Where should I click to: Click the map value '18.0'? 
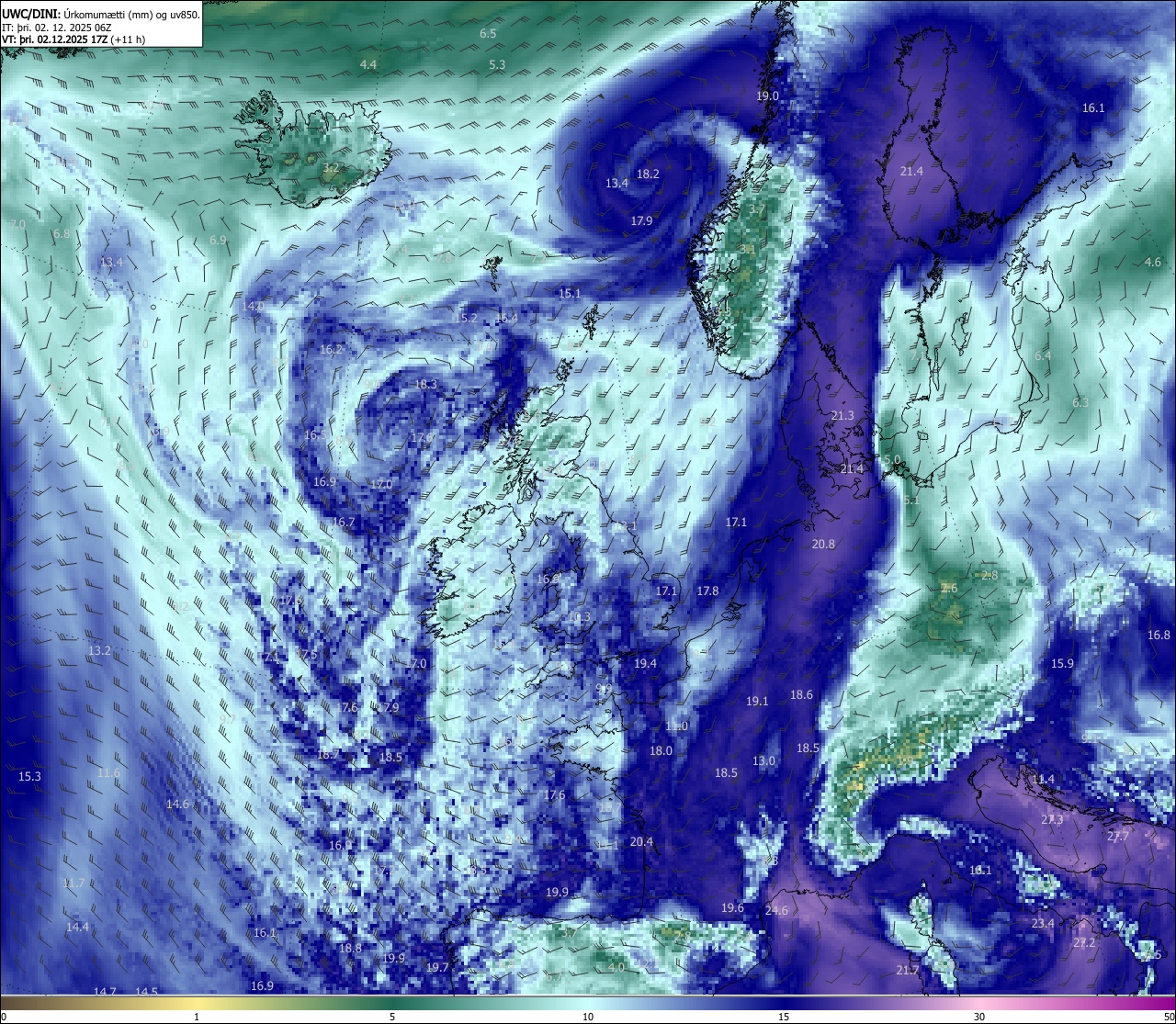[x=661, y=750]
